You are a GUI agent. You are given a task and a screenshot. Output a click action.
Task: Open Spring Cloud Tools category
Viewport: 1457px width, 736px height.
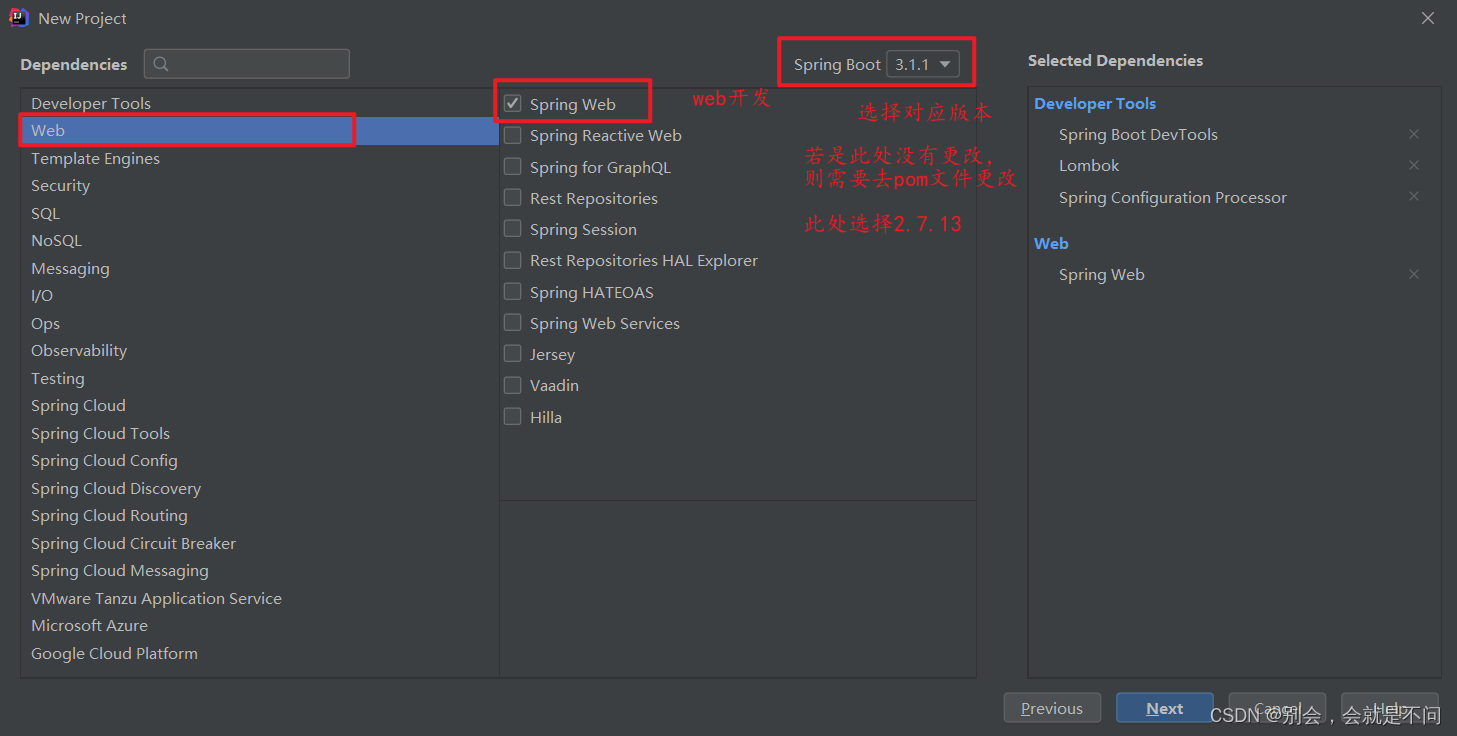click(259, 433)
